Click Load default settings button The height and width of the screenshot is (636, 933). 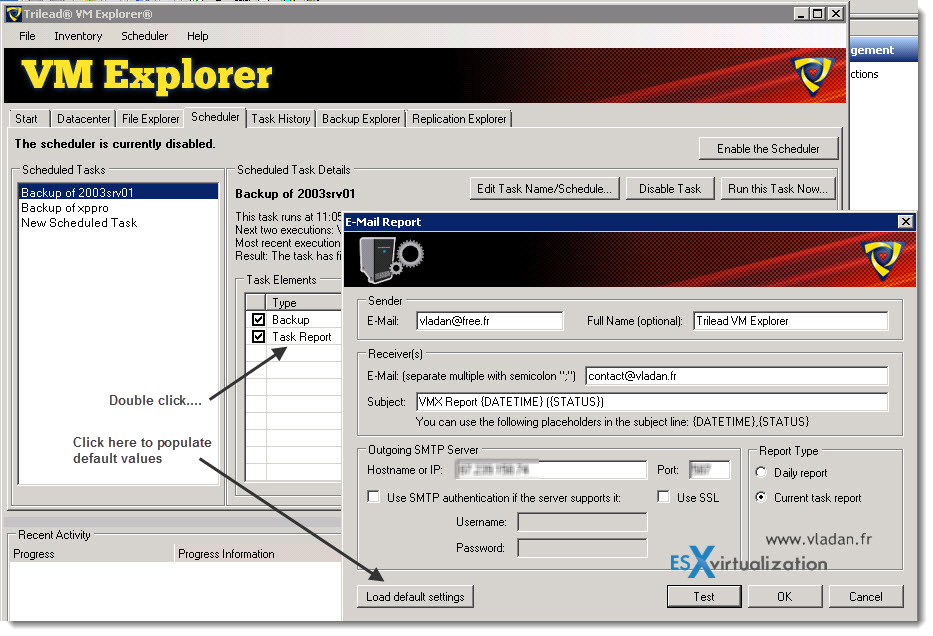coord(415,597)
